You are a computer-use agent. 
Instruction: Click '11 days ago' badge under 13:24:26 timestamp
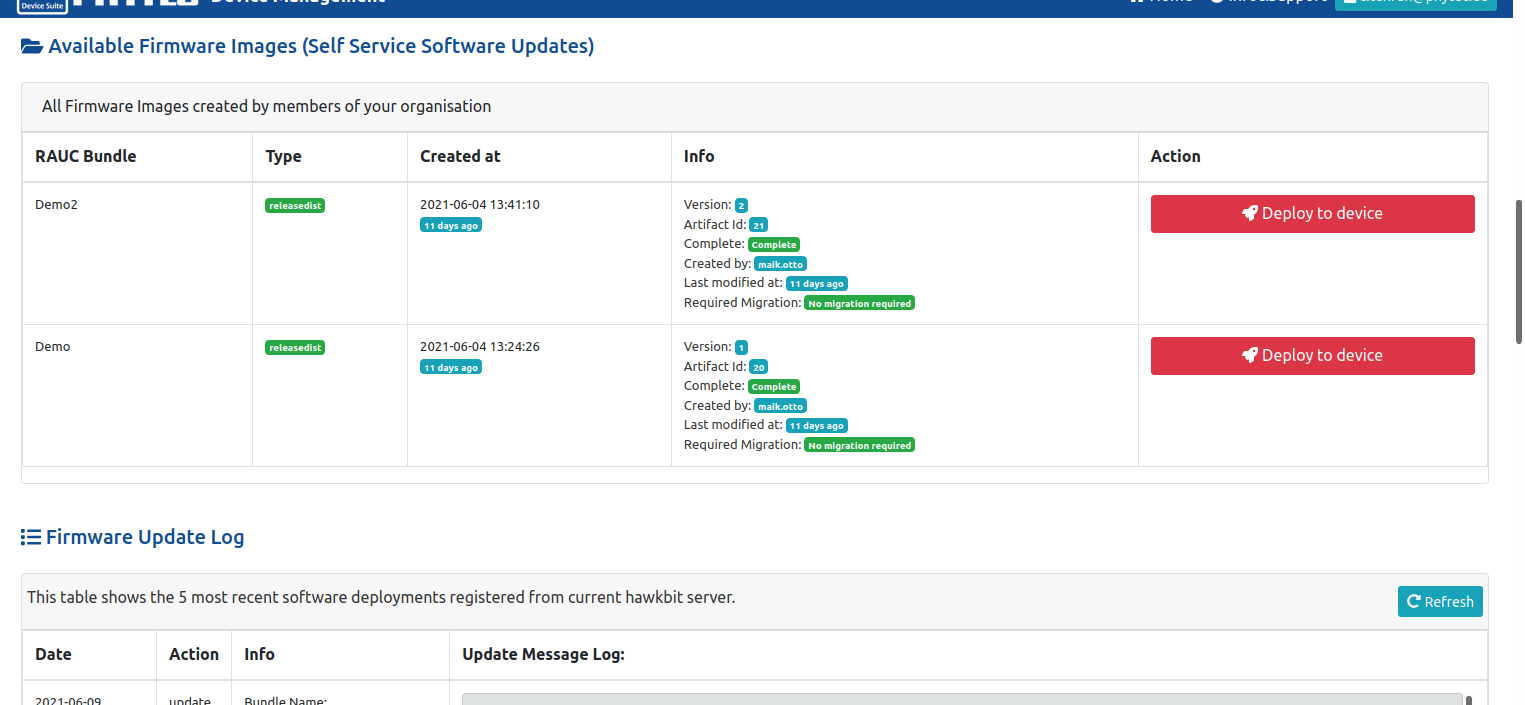451,368
